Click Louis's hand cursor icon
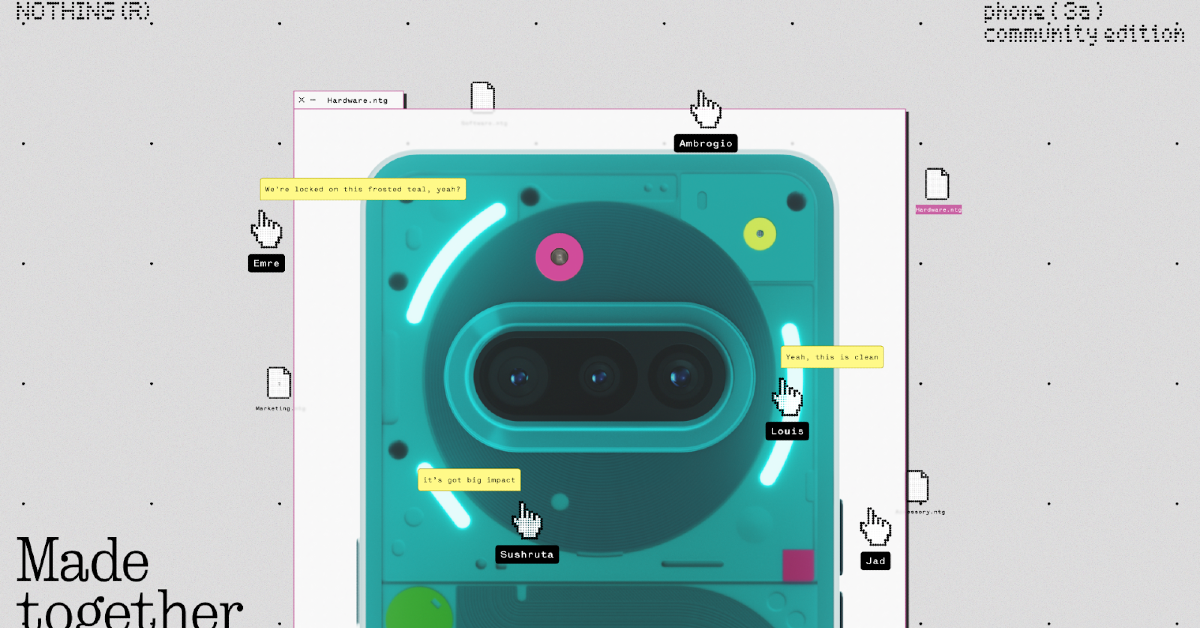Screen dimensions: 1200x628 (788, 397)
